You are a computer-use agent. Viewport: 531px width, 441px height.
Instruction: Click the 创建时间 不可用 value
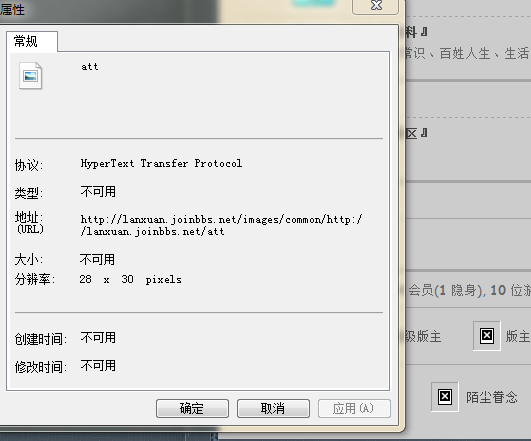98,338
